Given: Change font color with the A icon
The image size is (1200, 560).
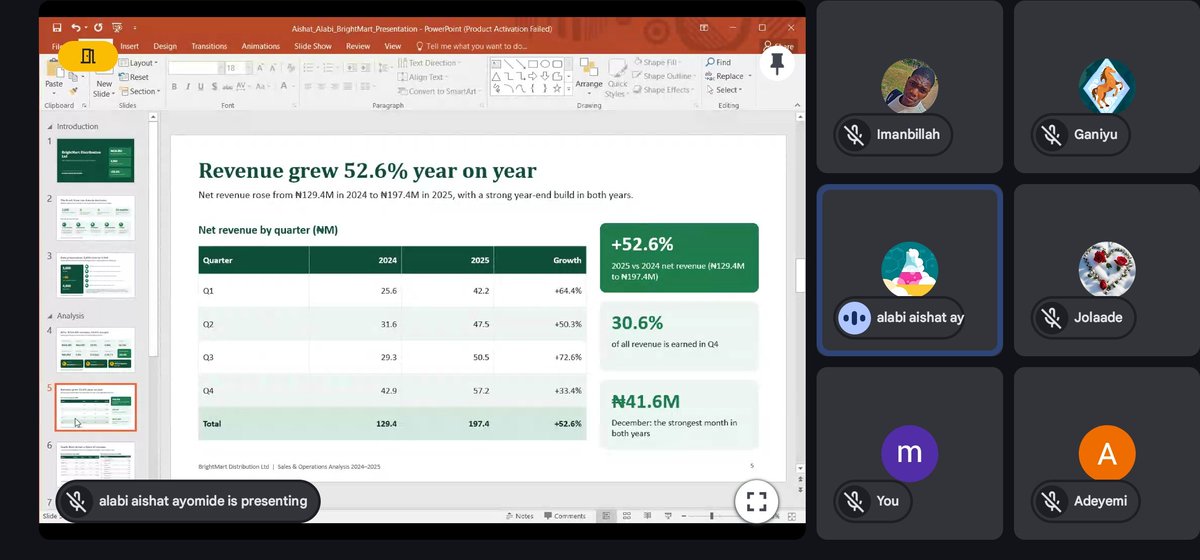Looking at the screenshot, I should click(x=283, y=86).
